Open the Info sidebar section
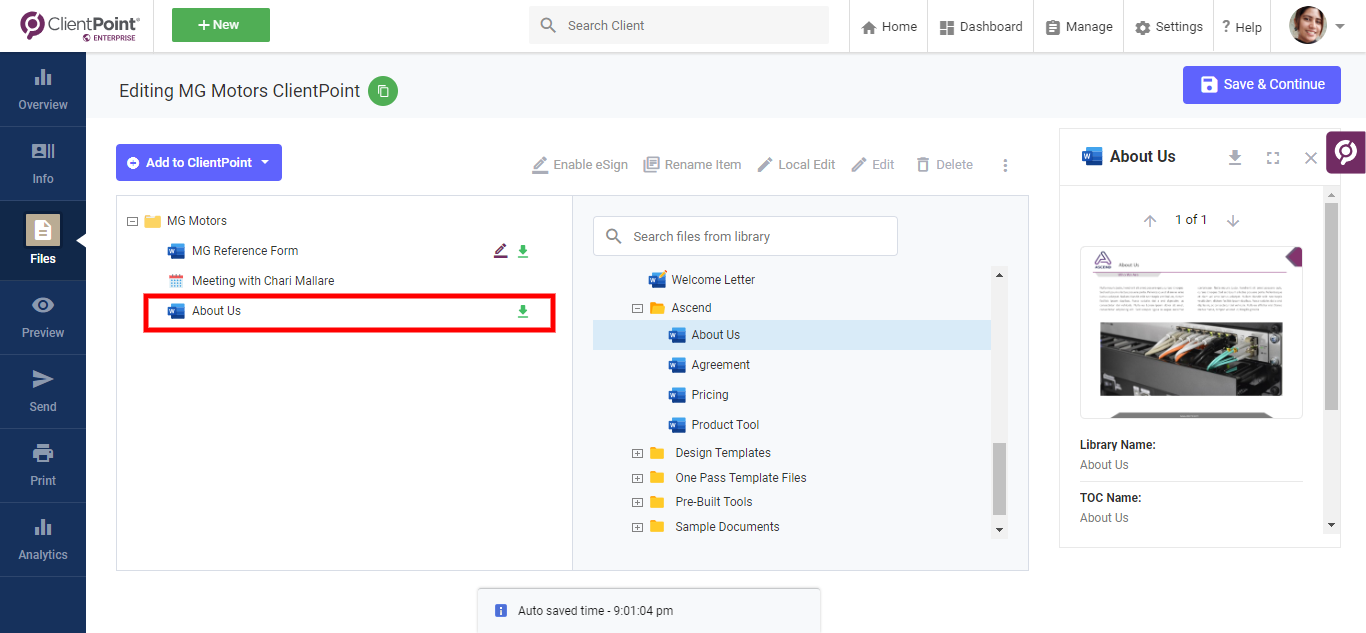Image resolution: width=1366 pixels, height=633 pixels. (43, 164)
